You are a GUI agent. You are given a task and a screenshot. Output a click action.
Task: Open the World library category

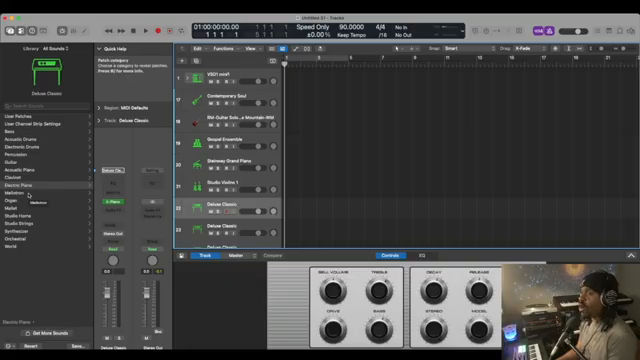[47, 247]
